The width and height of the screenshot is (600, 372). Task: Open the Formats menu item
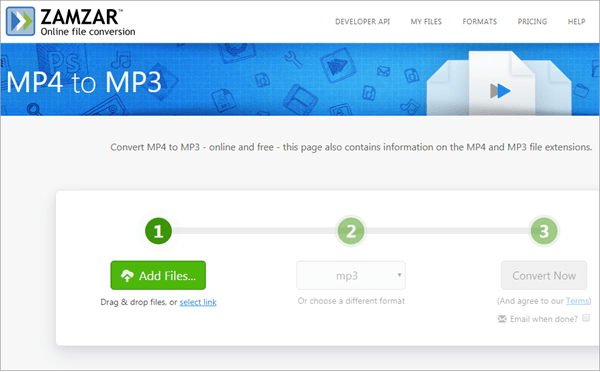point(479,22)
